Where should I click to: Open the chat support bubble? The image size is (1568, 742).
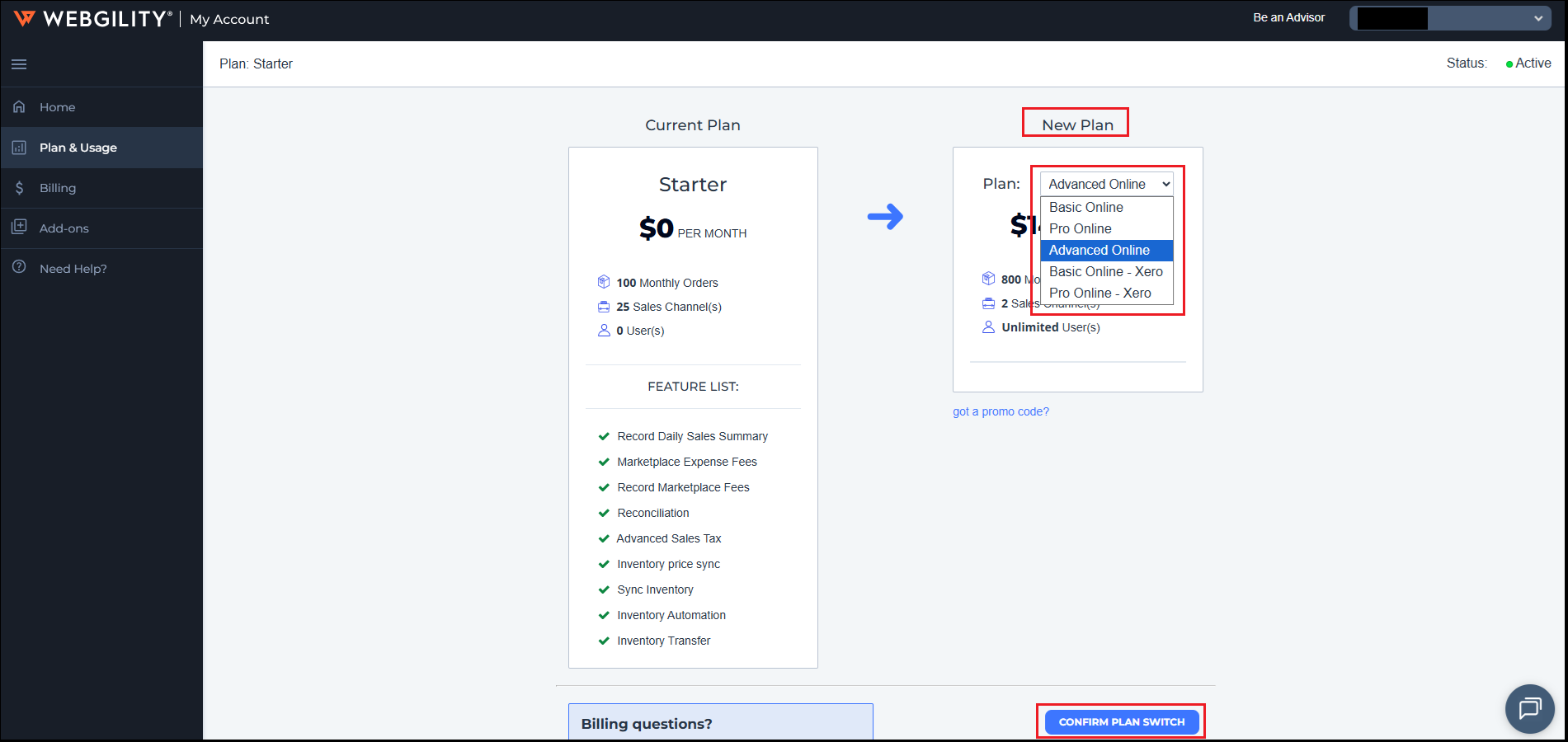[1529, 708]
